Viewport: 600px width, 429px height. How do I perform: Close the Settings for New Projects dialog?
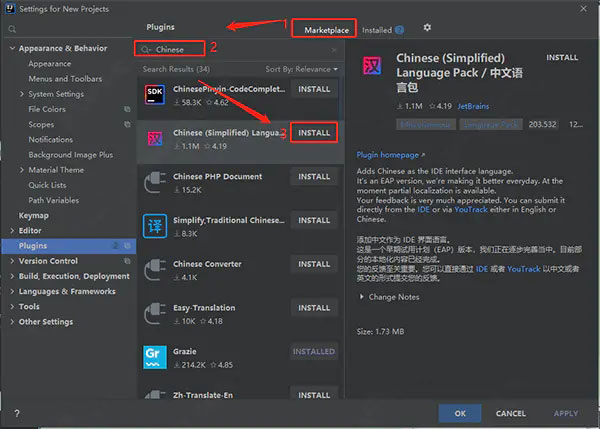pyautogui.click(x=583, y=8)
